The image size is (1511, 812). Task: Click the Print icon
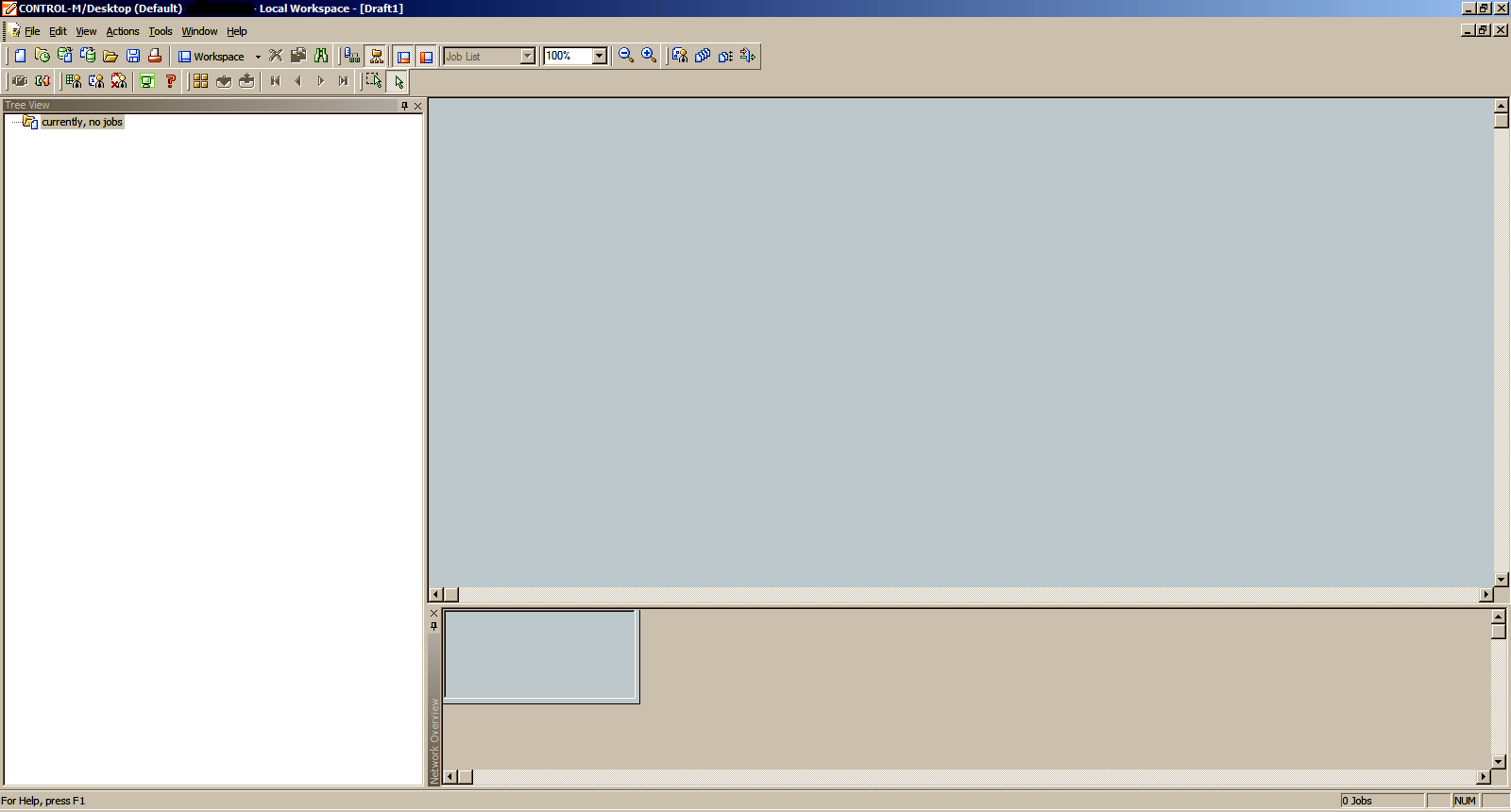155,56
